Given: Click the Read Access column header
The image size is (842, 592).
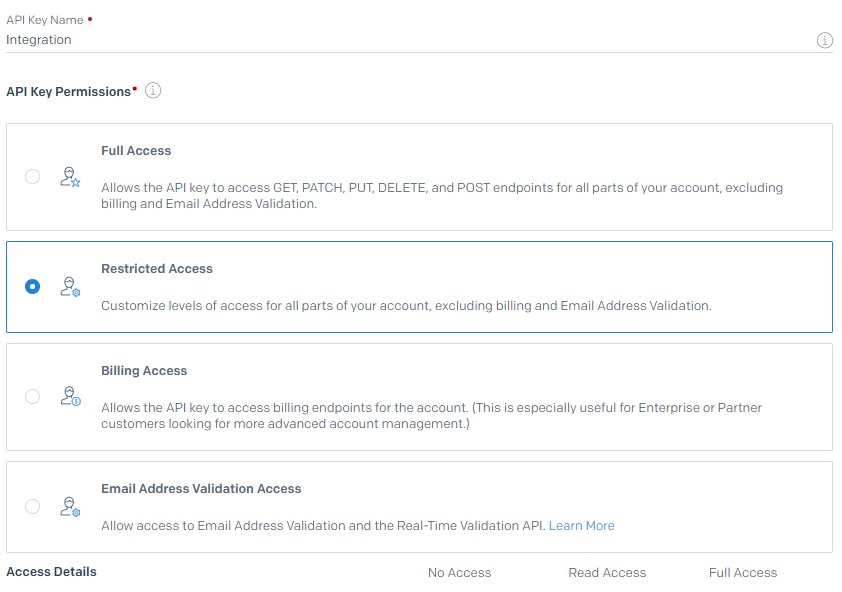Looking at the screenshot, I should [x=607, y=573].
